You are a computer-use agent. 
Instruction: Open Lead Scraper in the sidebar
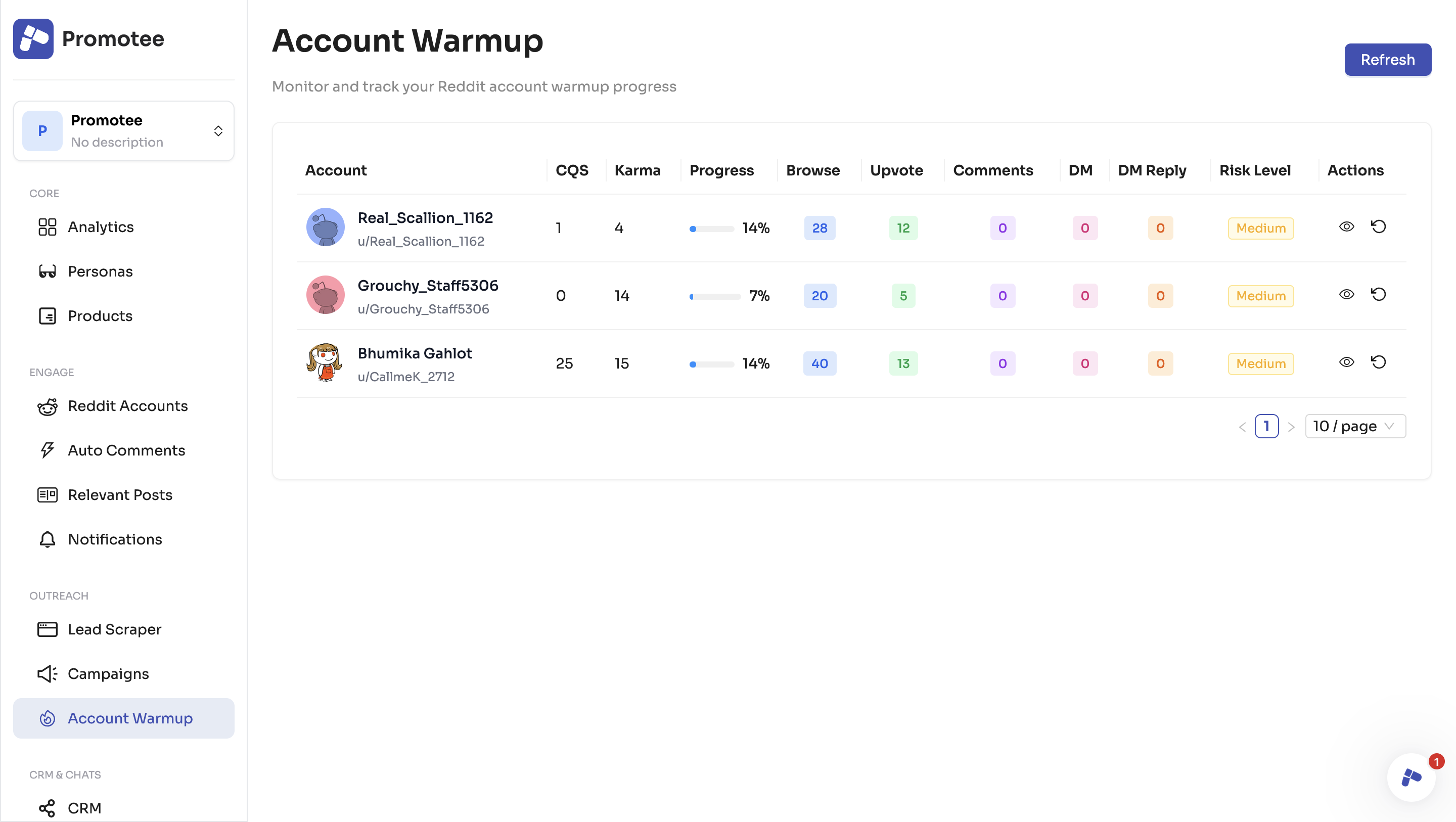click(123, 629)
